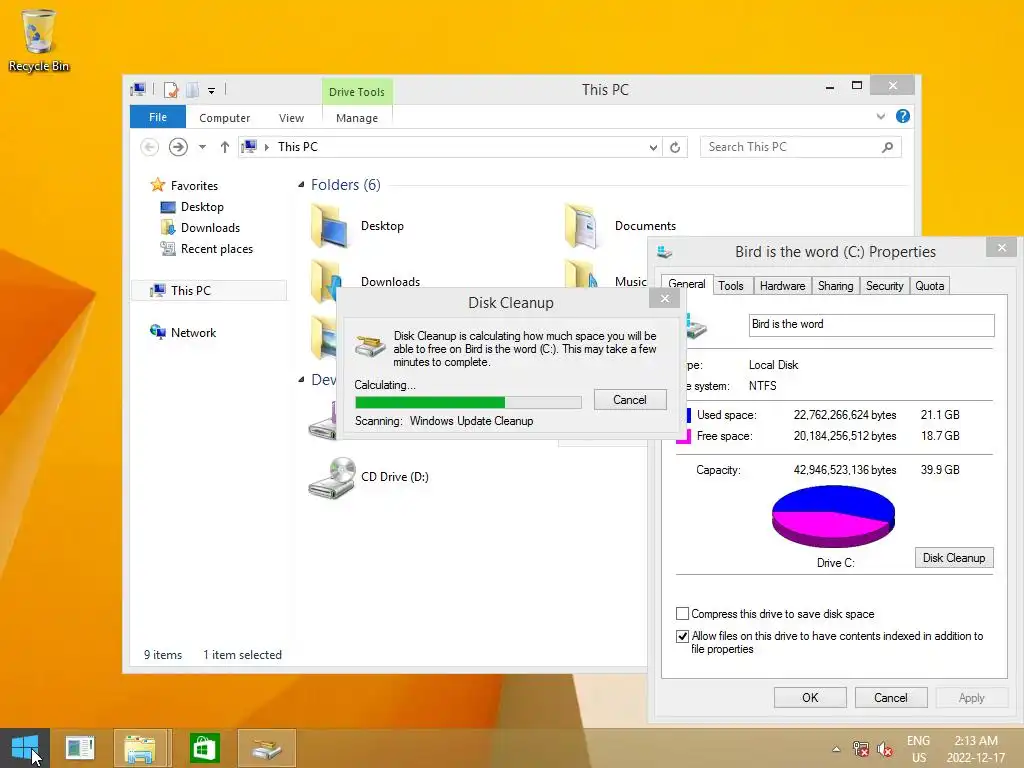Open the recent locations dropdown arrow
Screen dimensions: 1024x768
(x=202, y=147)
